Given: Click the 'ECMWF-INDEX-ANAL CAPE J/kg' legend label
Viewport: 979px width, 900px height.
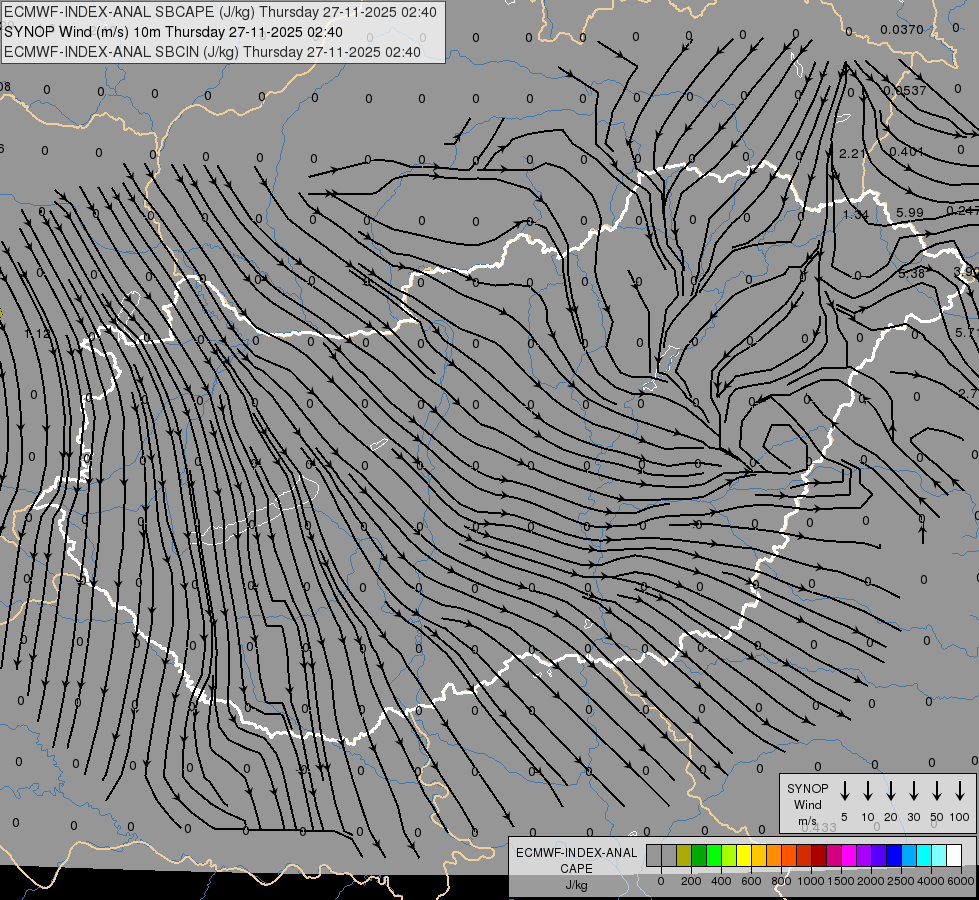Looking at the screenshot, I should (x=576, y=869).
